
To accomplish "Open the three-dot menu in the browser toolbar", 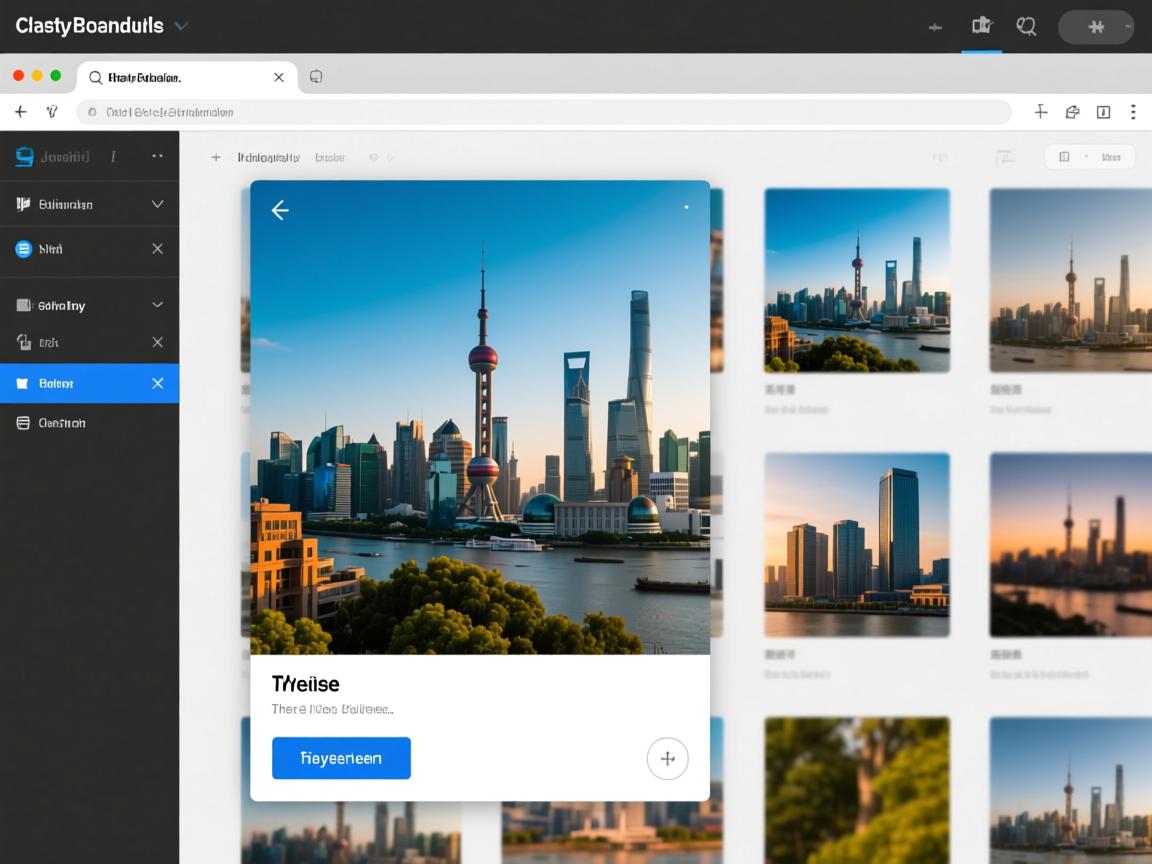I will 1133,112.
